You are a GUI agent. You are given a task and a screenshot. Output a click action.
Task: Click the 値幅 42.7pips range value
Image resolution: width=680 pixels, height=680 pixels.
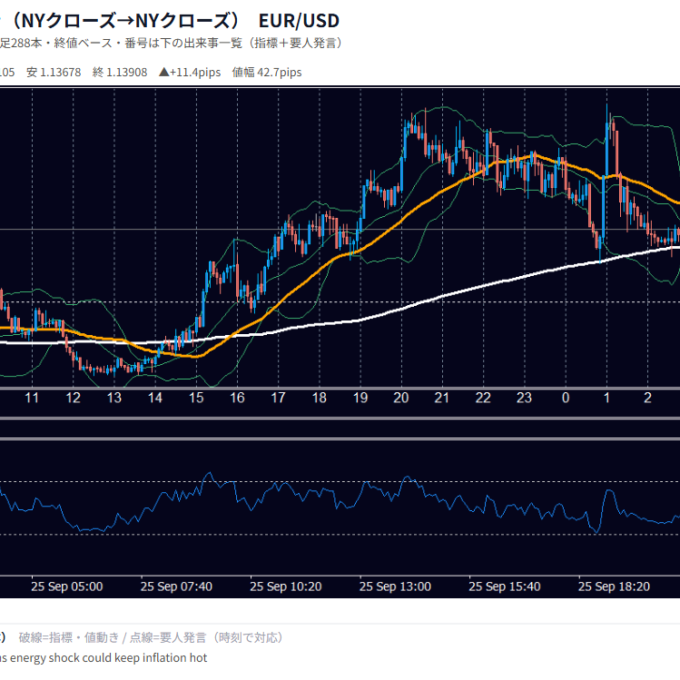[x=267, y=72]
